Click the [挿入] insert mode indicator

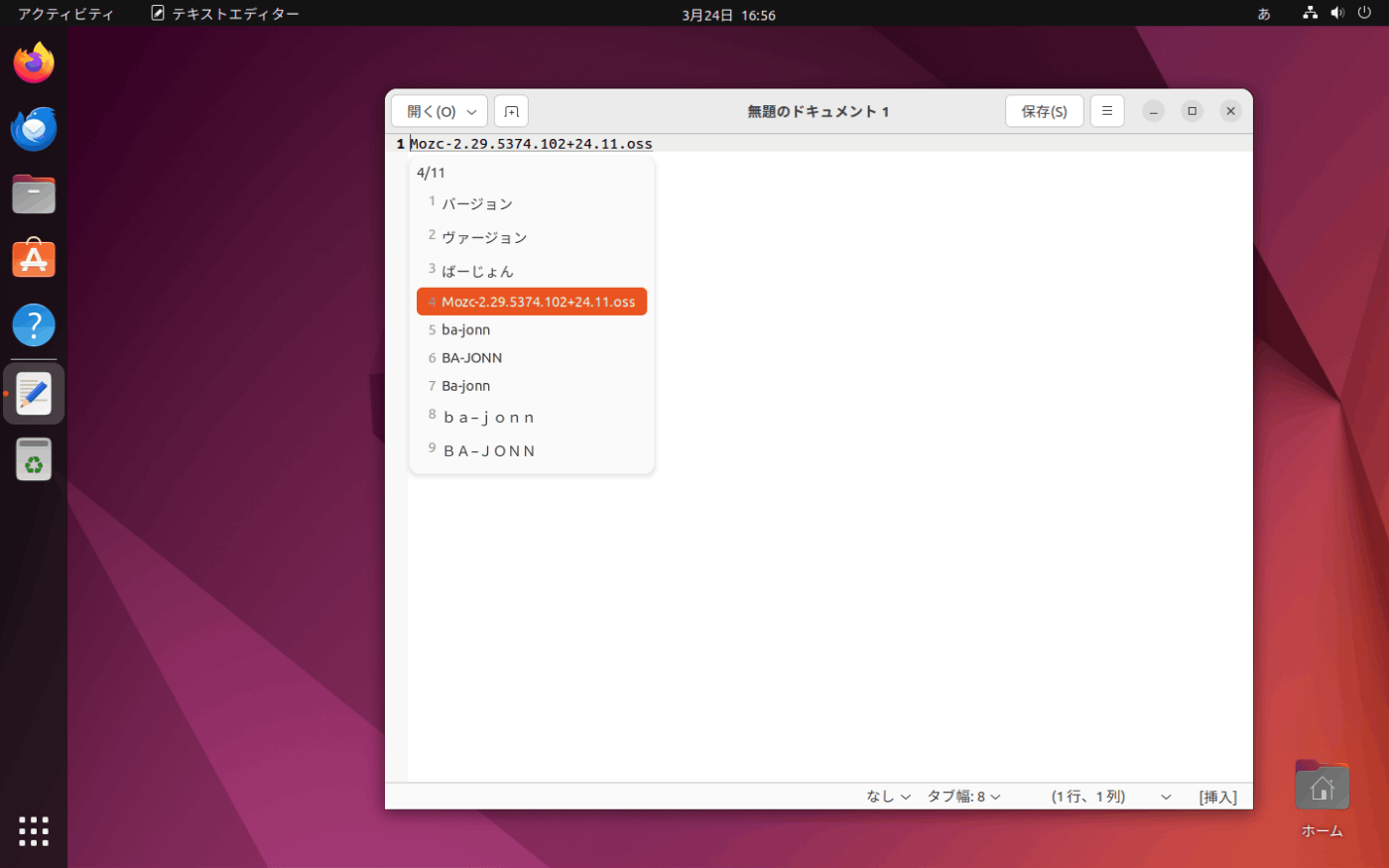(1217, 797)
